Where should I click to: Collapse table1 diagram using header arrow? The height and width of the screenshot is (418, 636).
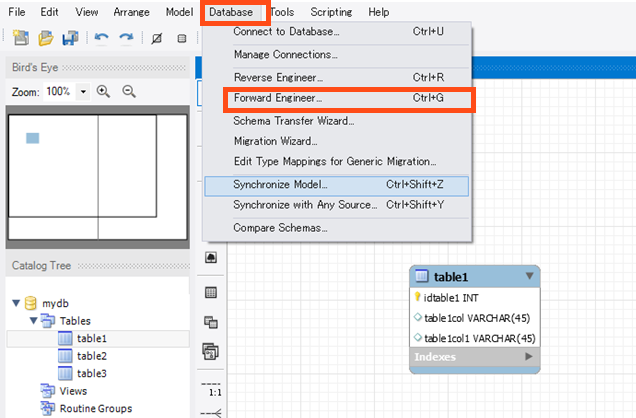(529, 276)
